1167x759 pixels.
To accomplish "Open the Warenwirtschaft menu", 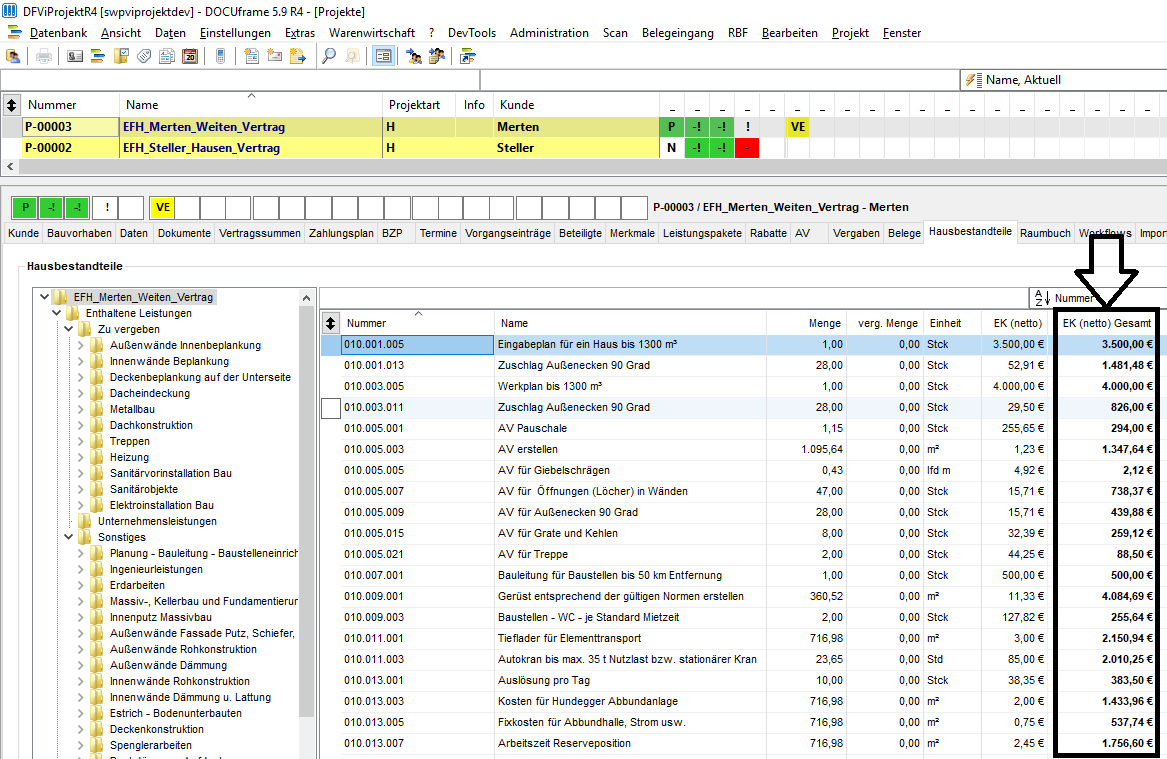I will pos(372,33).
